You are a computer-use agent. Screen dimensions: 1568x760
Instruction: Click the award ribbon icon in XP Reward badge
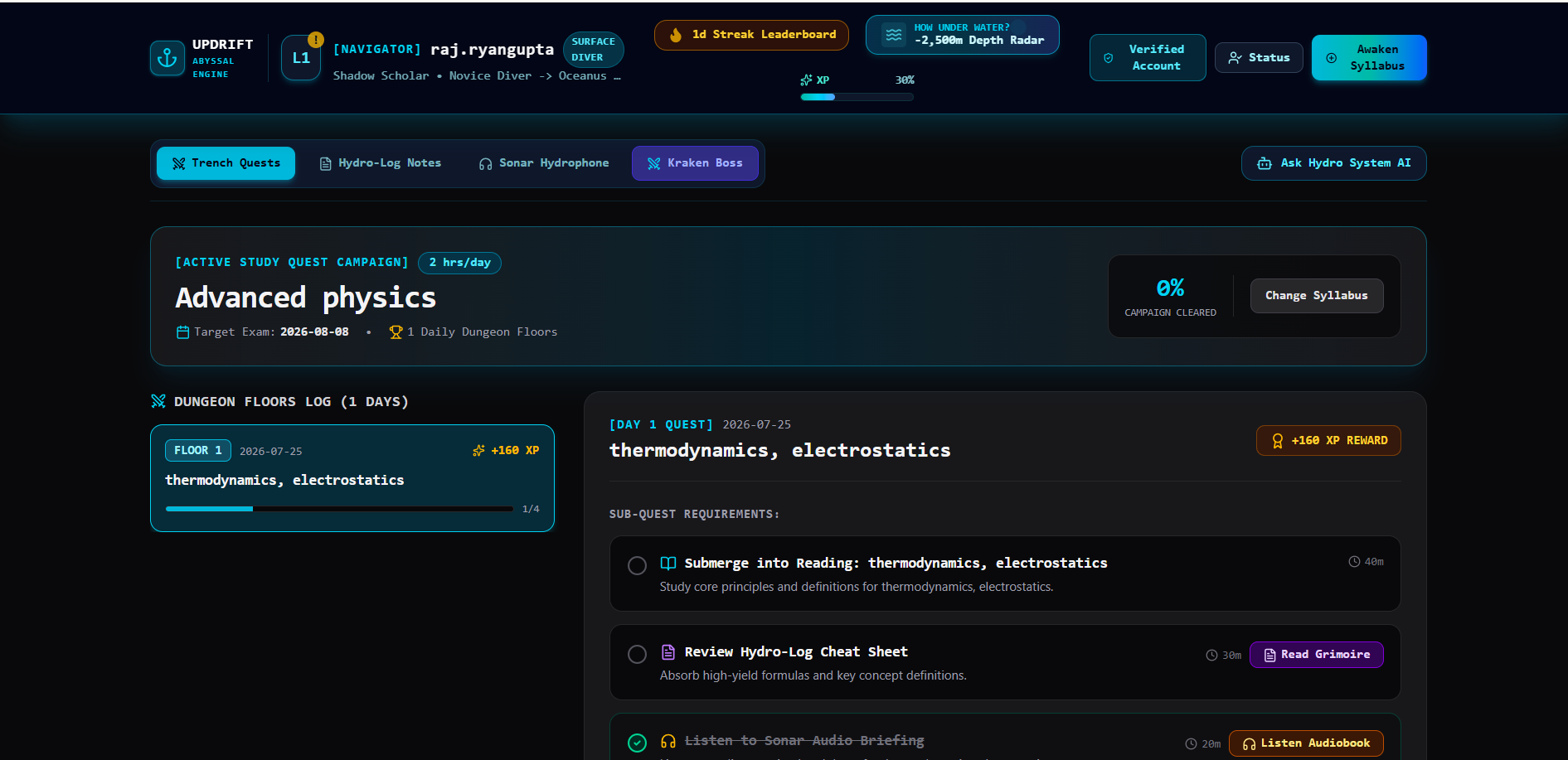click(1278, 441)
